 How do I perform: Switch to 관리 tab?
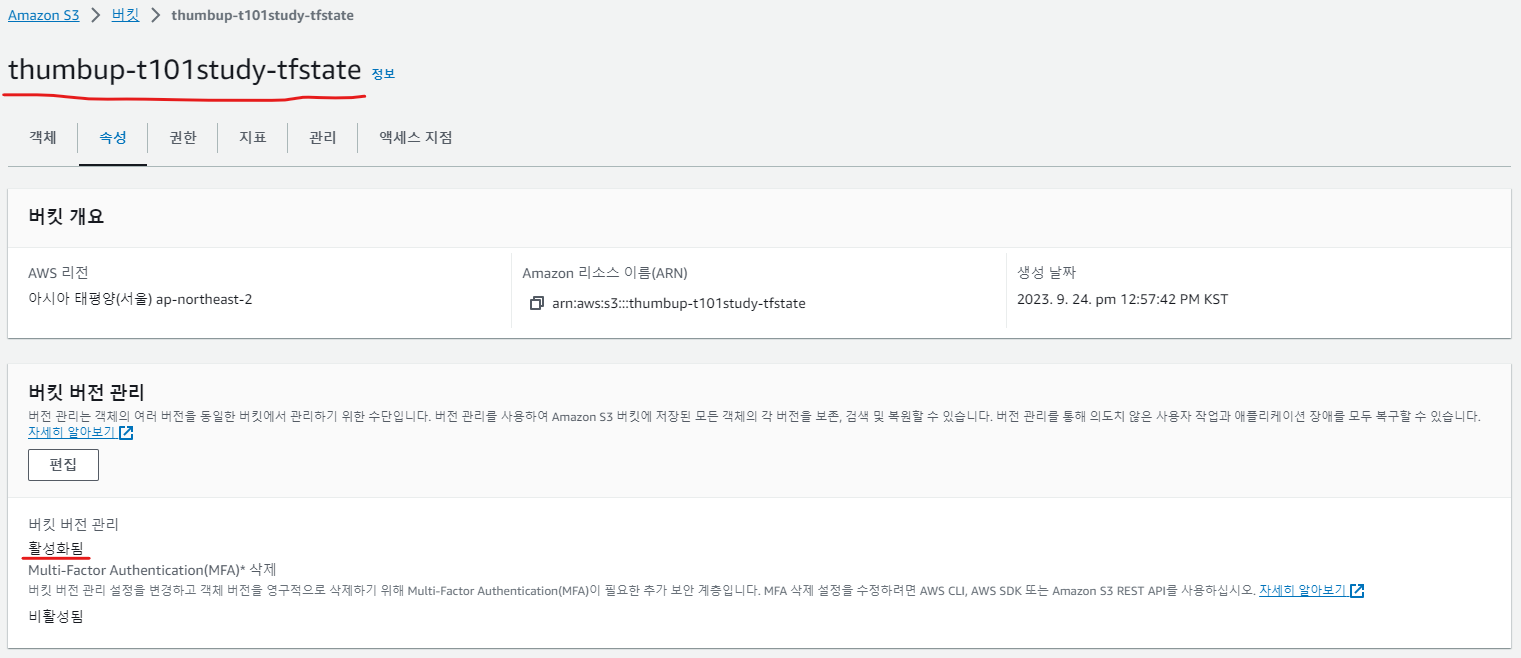[323, 138]
